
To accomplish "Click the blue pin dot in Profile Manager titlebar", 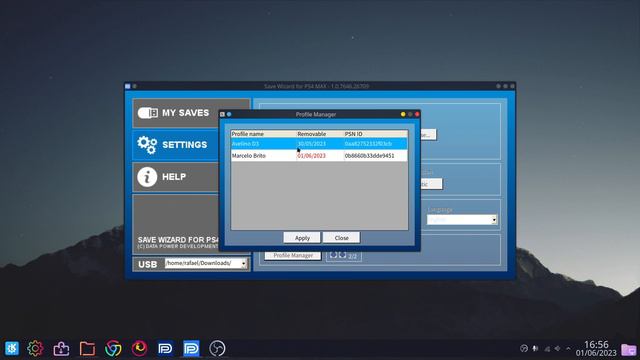I will click(229, 114).
